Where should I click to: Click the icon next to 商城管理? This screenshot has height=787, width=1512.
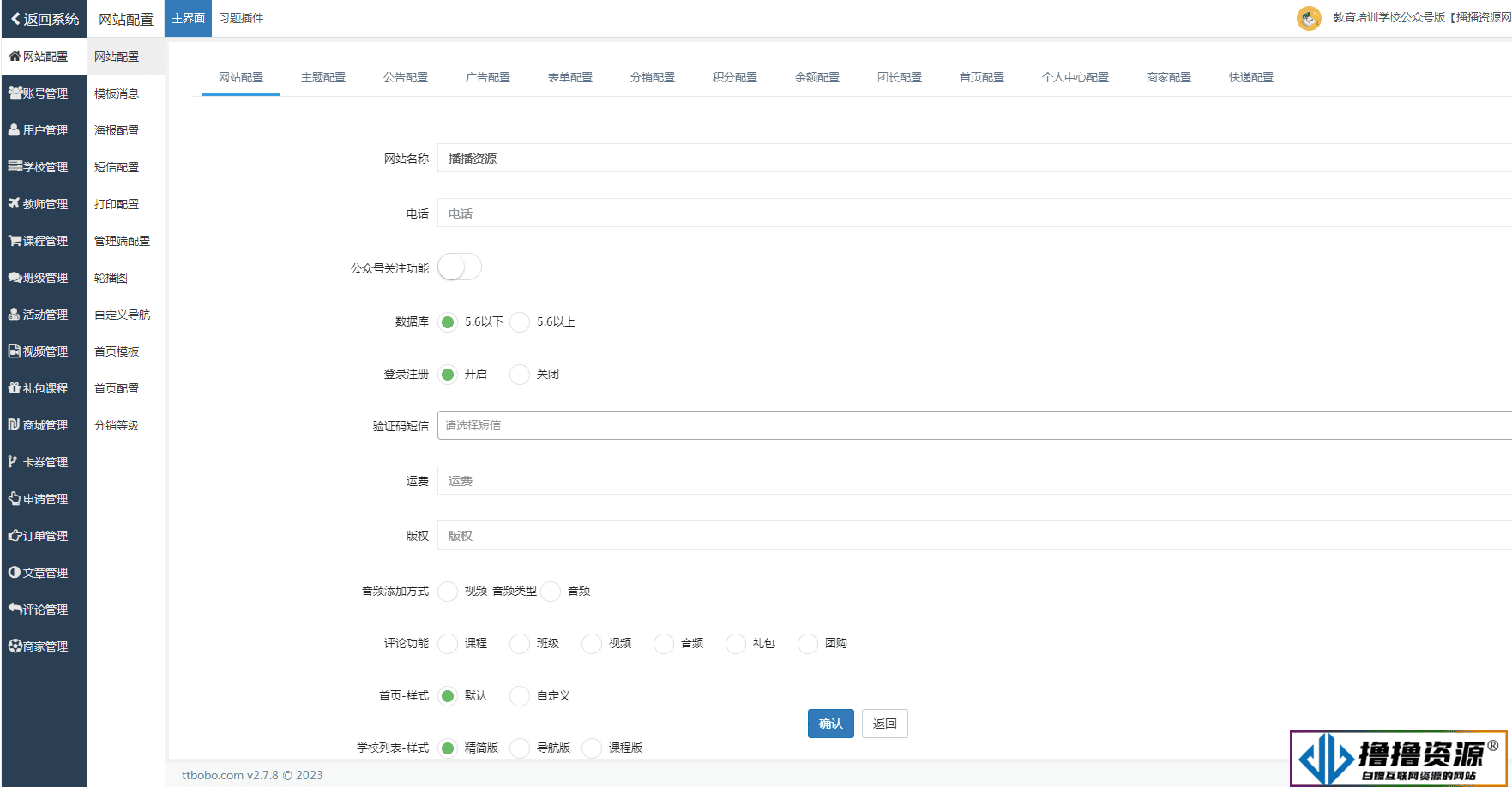(x=15, y=424)
